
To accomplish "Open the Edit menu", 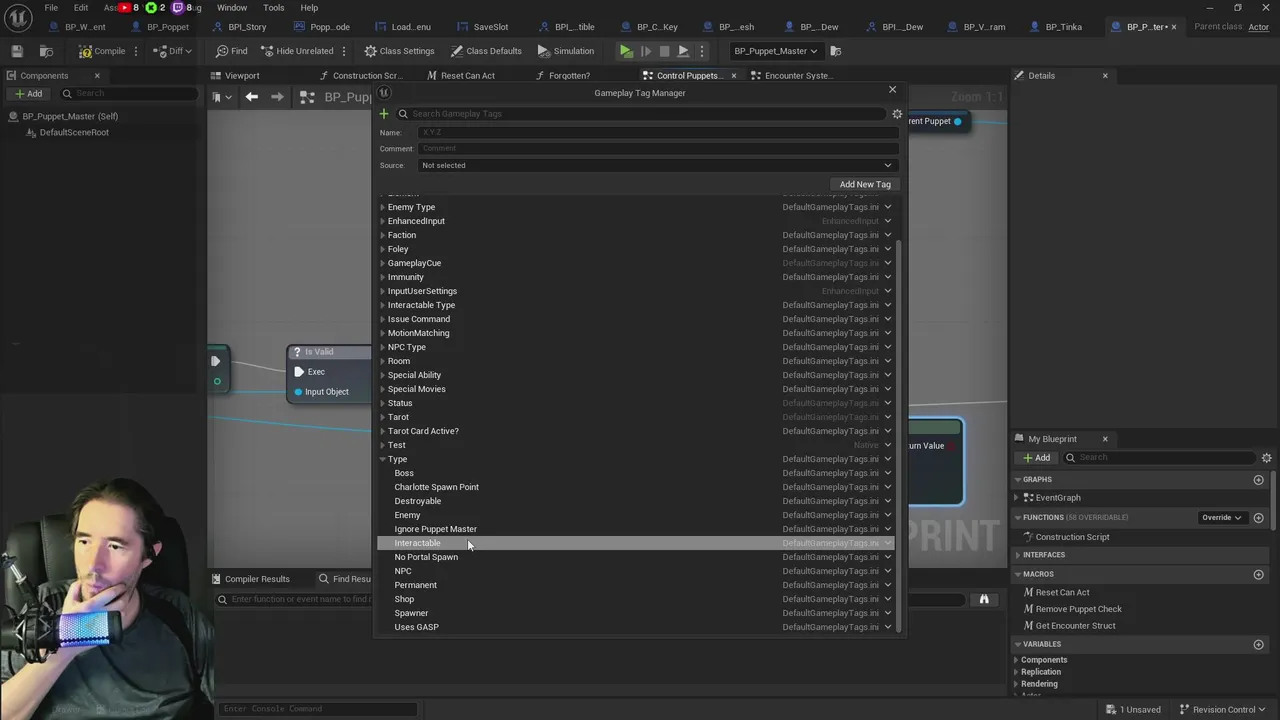I will [x=81, y=8].
